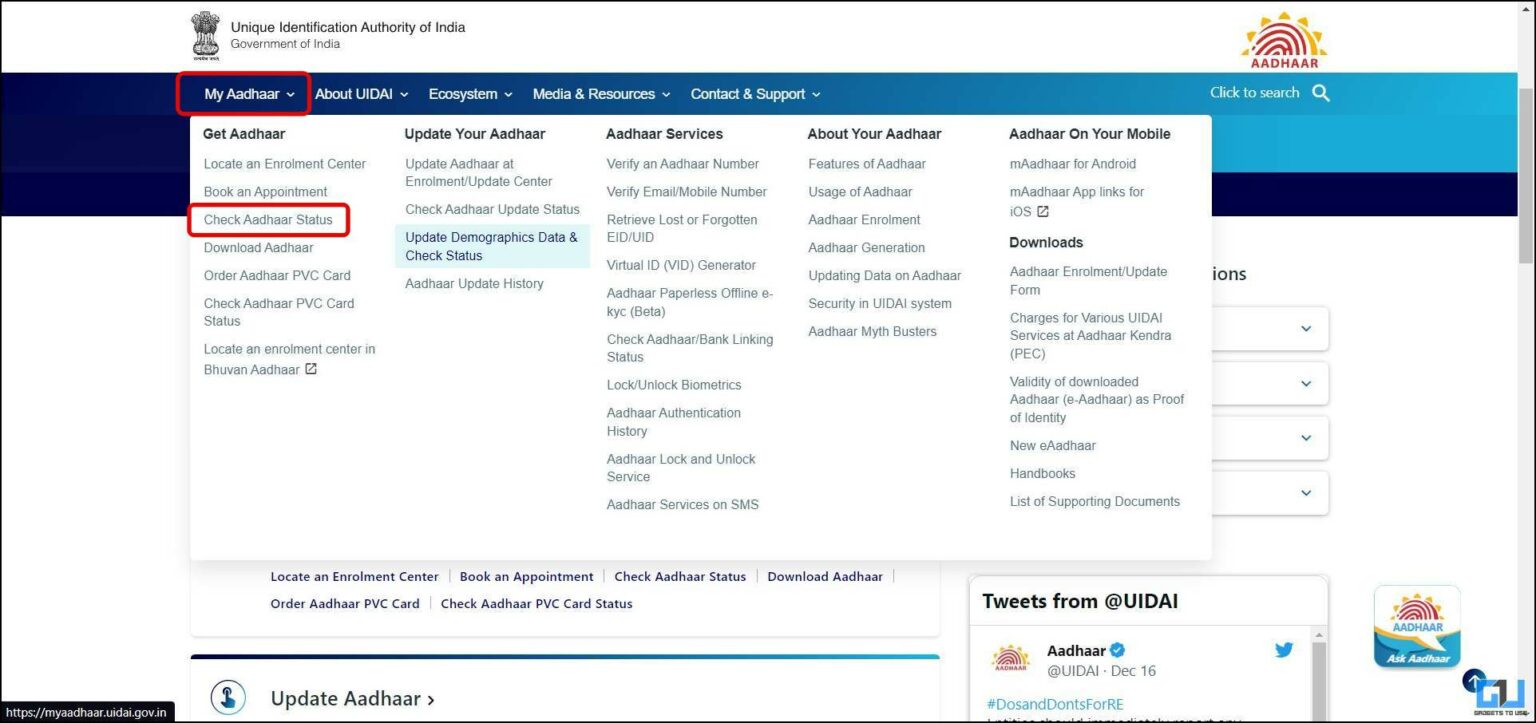This screenshot has height=723, width=1536.
Task: Open Check Aadhaar Status link
Action: pyautogui.click(x=267, y=219)
